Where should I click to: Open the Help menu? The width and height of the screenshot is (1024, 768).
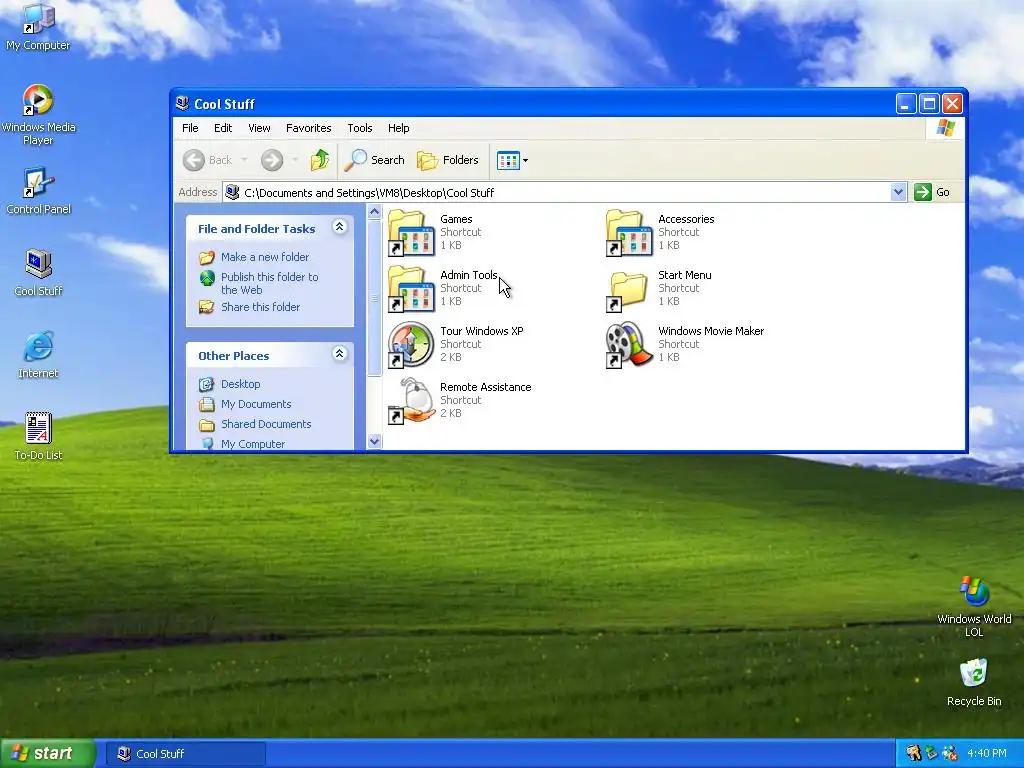[x=398, y=128]
